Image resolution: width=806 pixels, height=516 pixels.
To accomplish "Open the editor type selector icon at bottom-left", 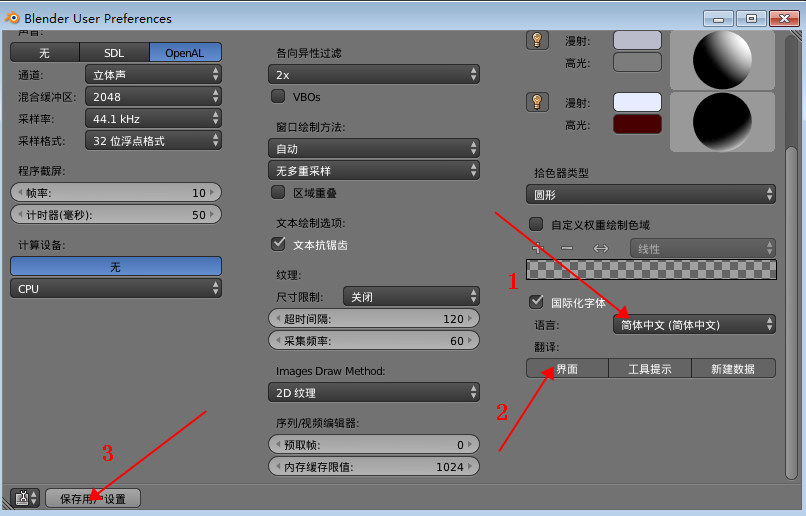I will [x=25, y=497].
